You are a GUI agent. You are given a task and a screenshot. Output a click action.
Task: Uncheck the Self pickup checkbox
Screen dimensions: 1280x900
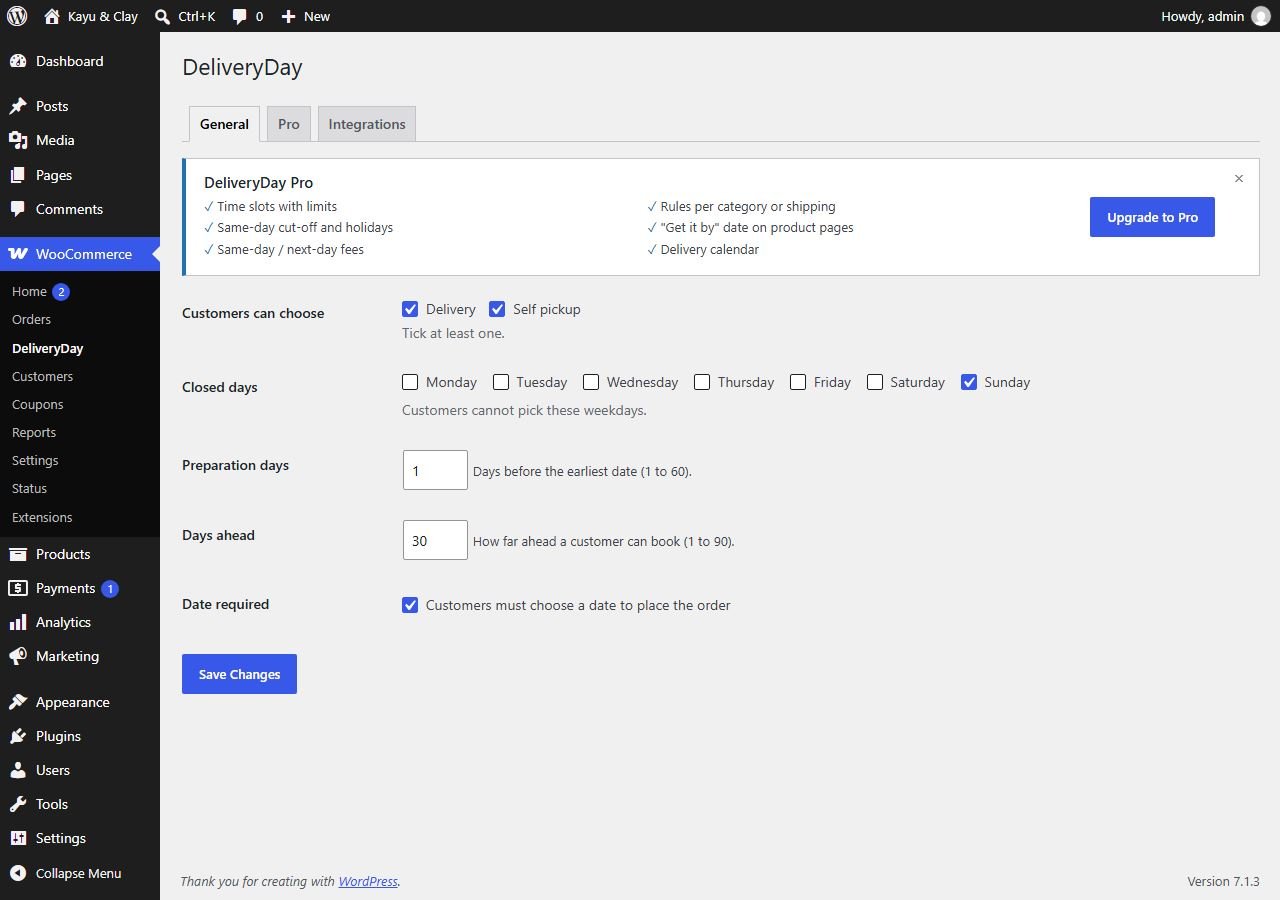coord(497,309)
